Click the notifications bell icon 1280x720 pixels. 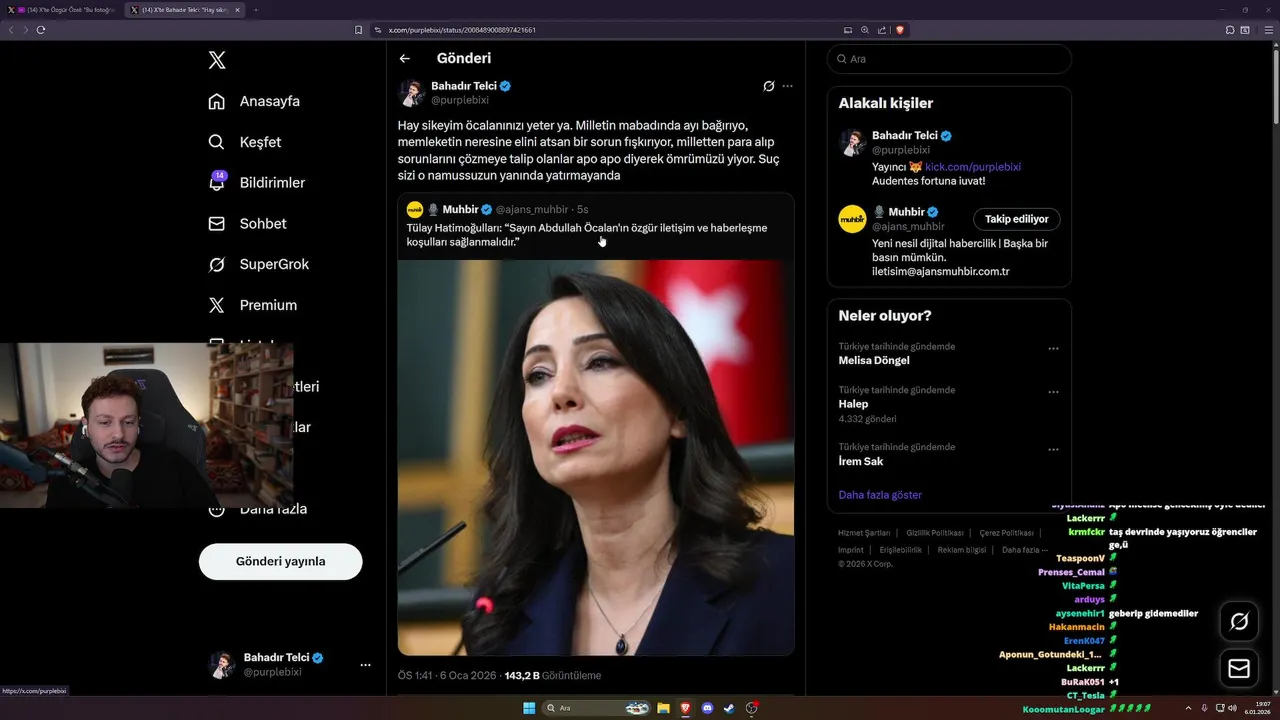(x=216, y=183)
